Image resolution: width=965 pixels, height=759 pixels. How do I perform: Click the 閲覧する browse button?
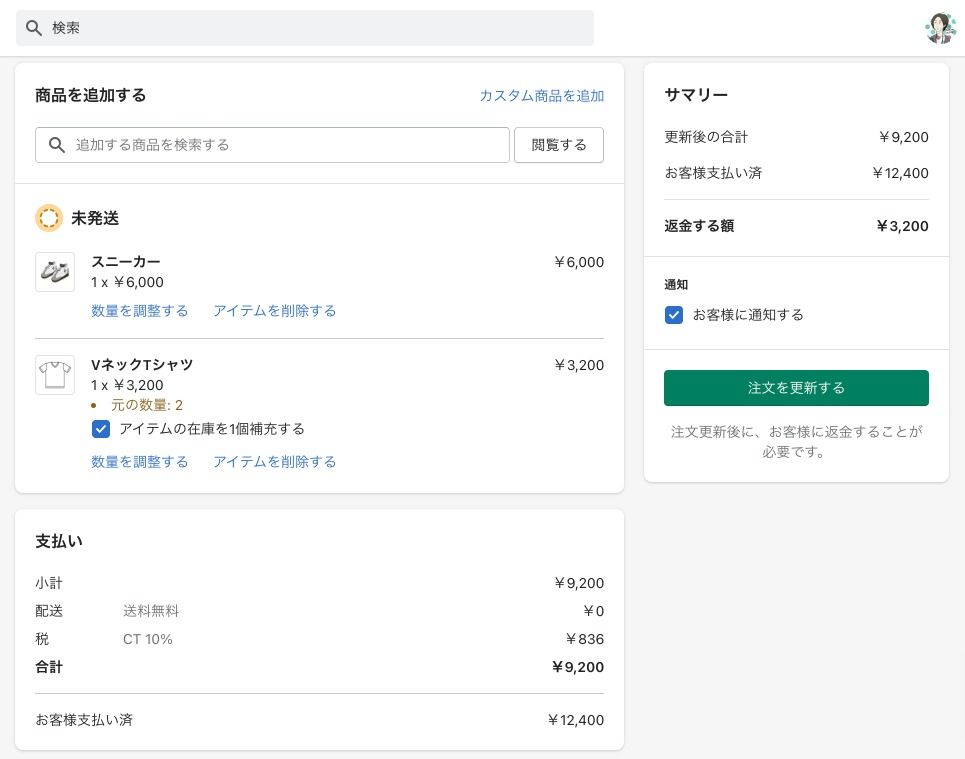[559, 145]
